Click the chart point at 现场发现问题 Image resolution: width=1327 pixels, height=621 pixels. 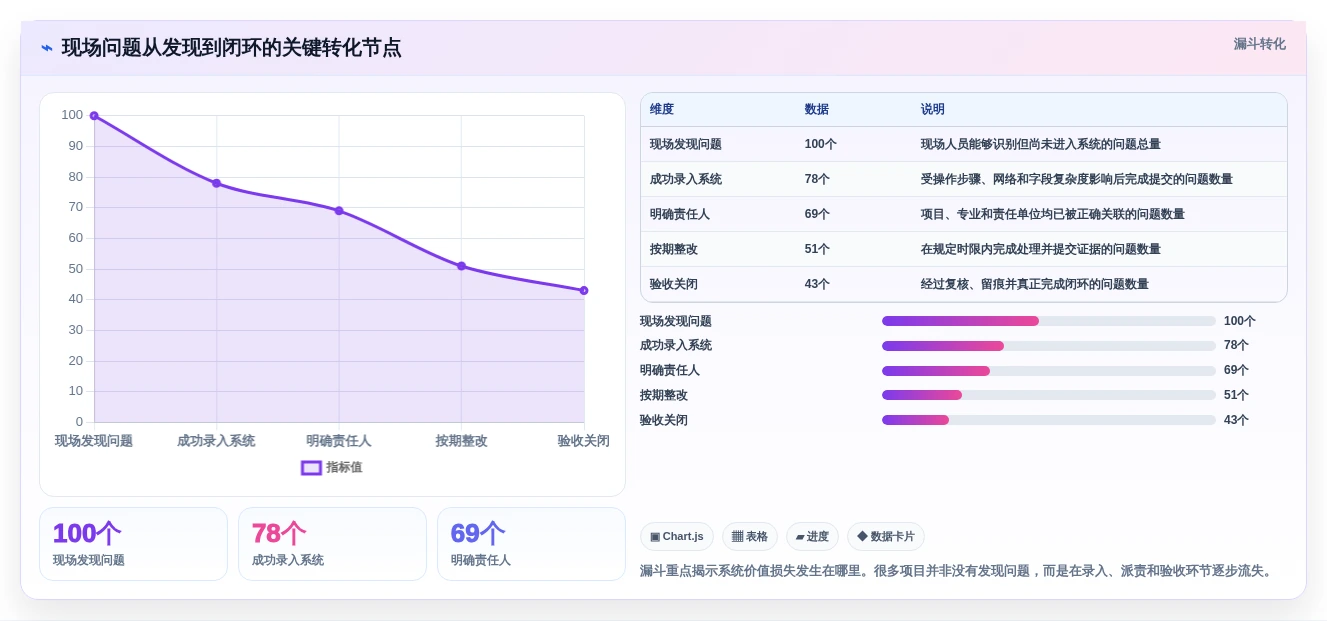point(94,116)
